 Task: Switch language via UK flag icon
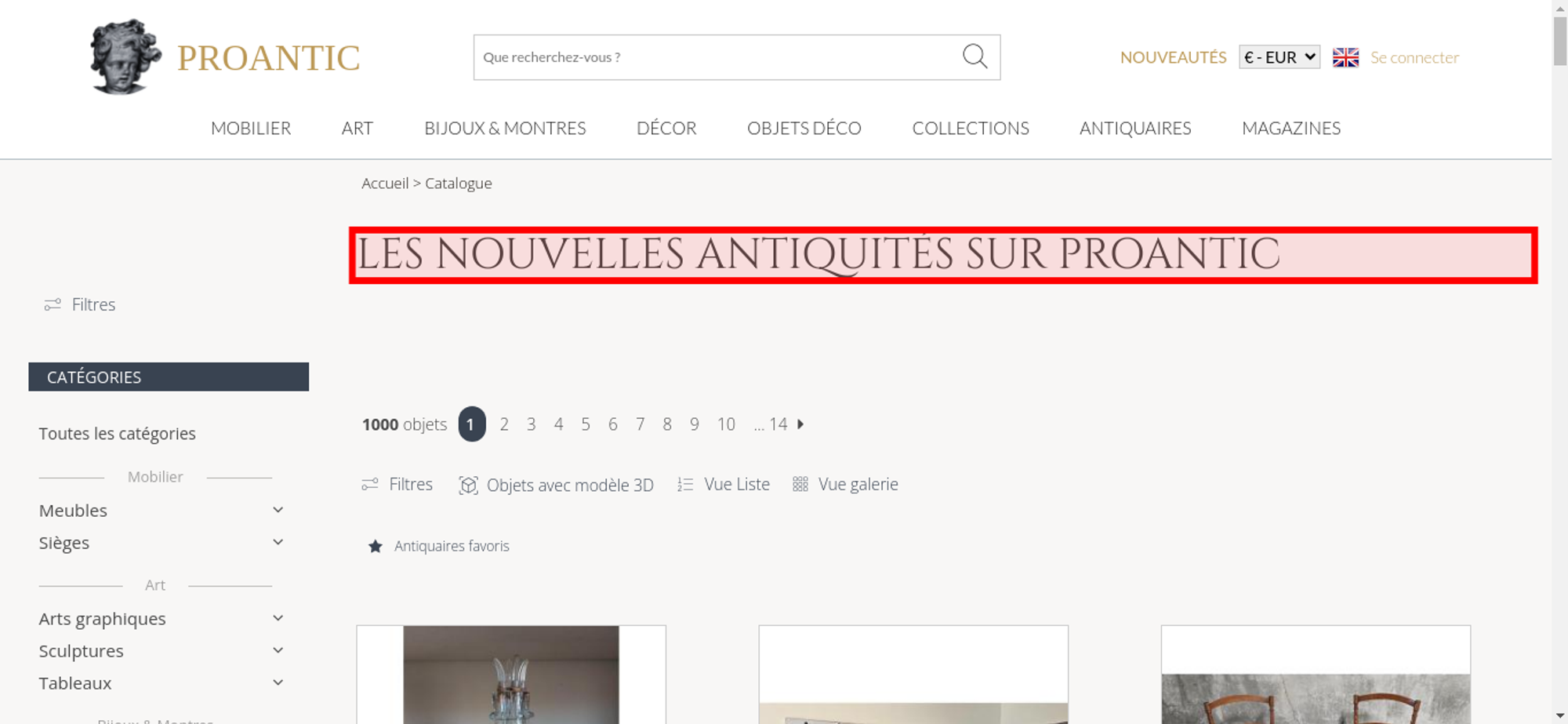click(x=1345, y=57)
